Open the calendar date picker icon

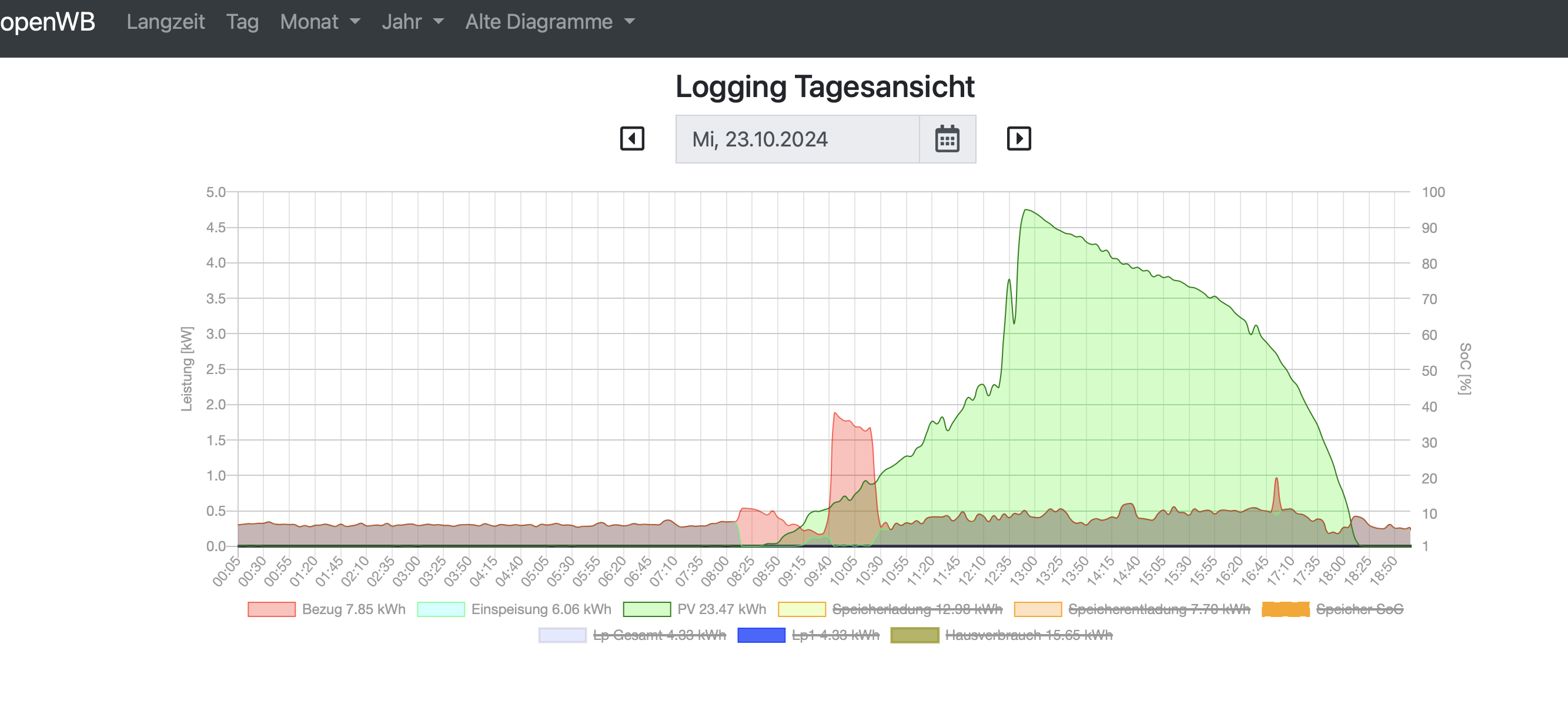pyautogui.click(x=947, y=139)
